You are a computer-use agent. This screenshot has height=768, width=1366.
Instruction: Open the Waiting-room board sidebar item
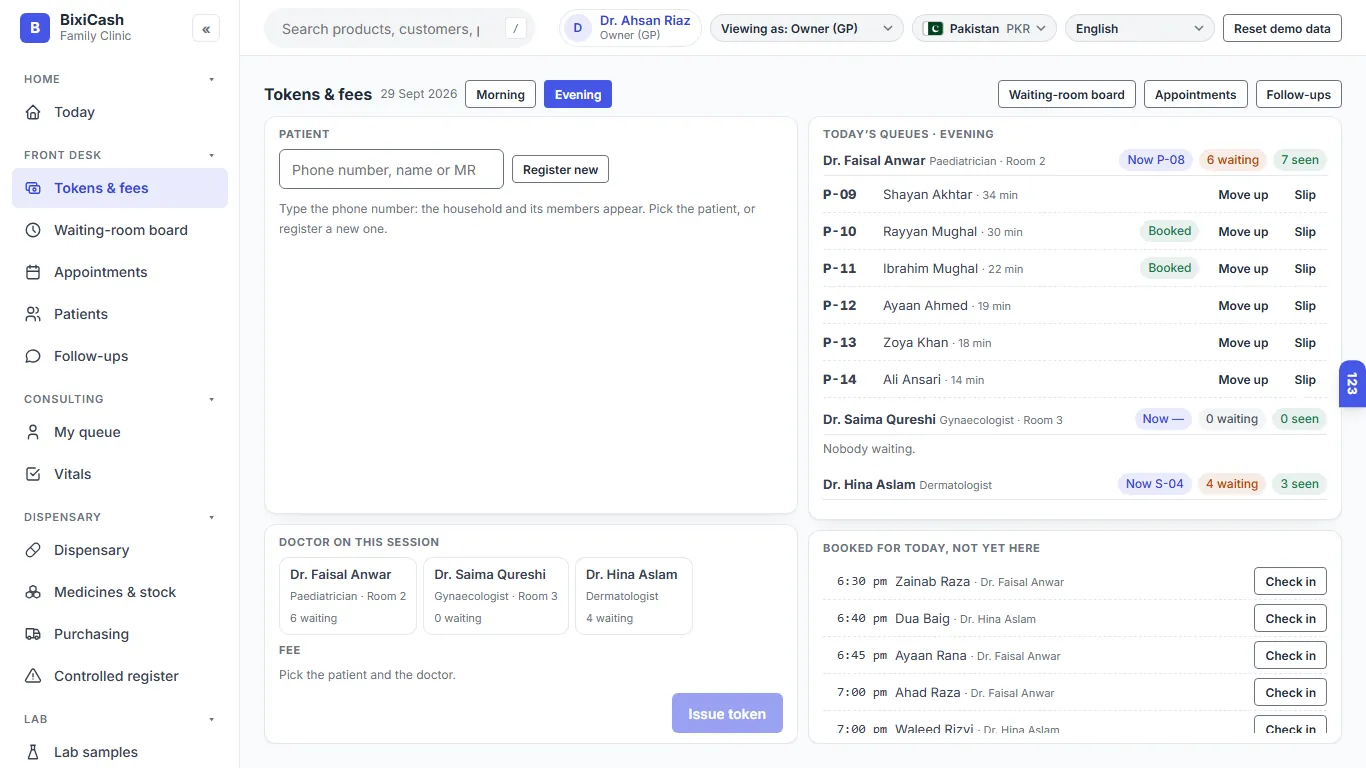tap(120, 230)
